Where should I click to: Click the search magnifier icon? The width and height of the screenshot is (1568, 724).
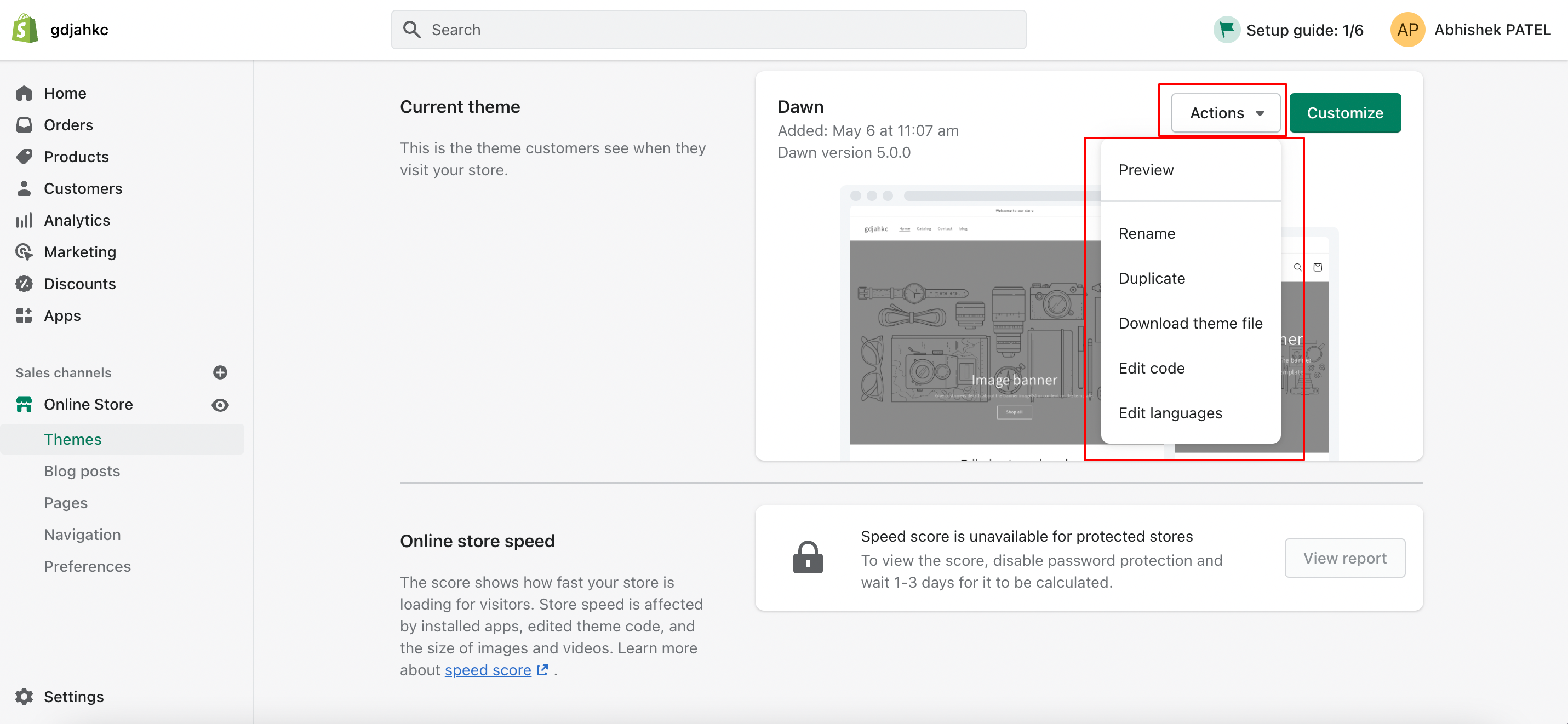(412, 29)
